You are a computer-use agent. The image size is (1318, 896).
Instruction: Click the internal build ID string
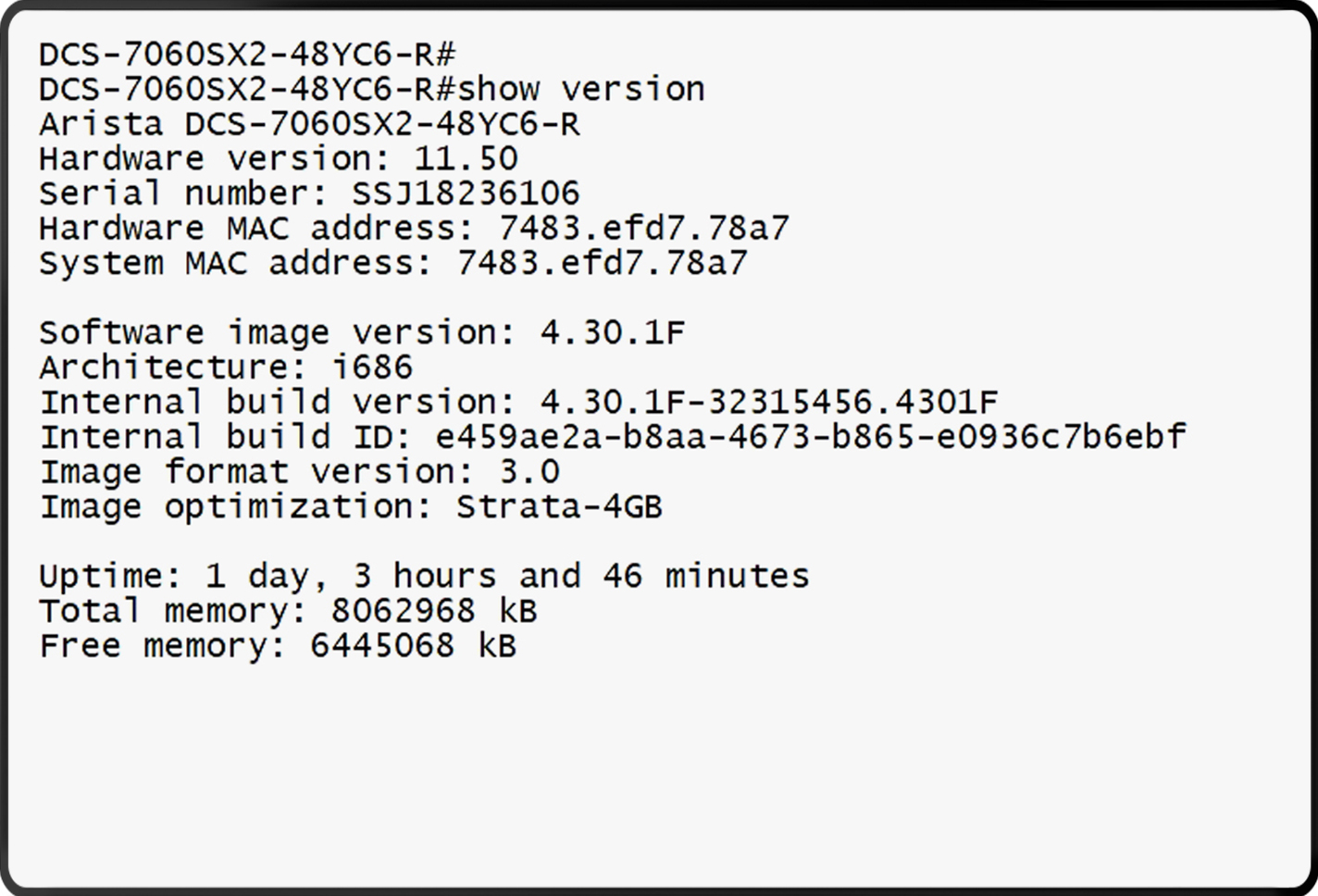810,437
